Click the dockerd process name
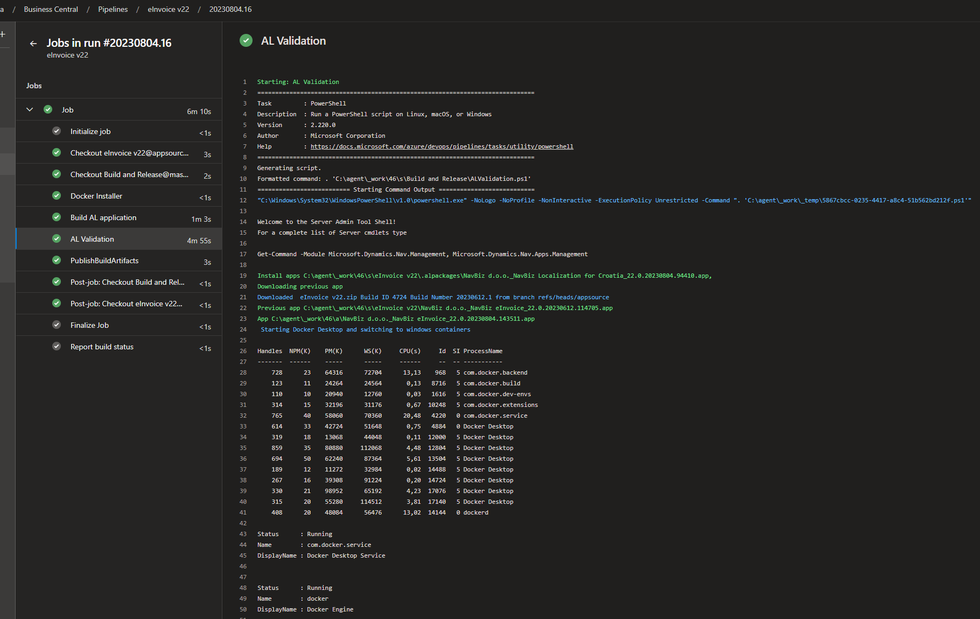 coord(476,513)
